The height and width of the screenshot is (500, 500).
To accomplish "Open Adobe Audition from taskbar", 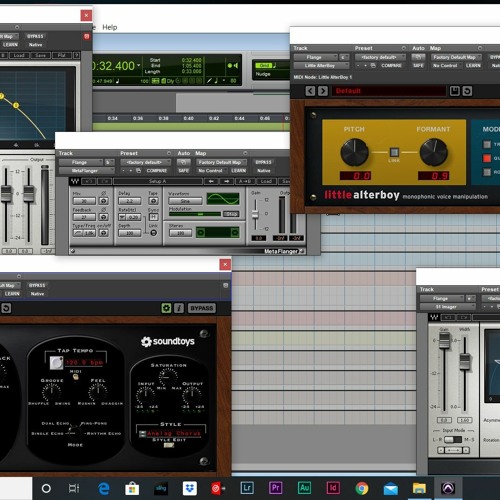I will pos(304,488).
